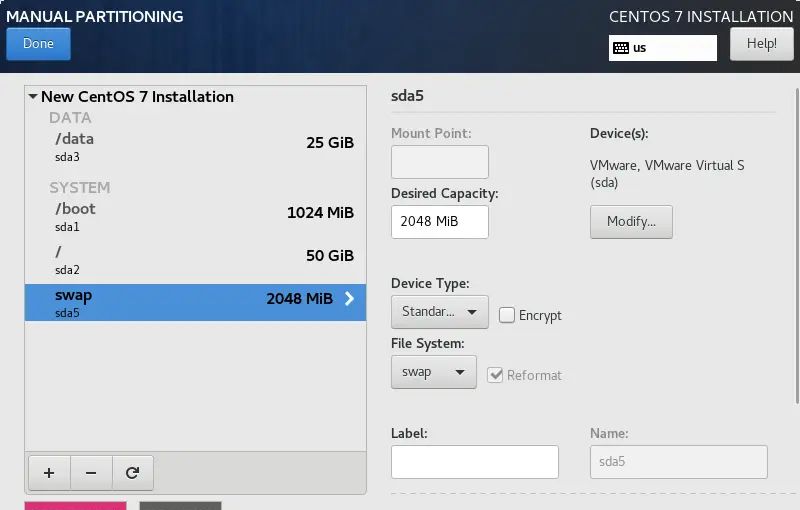Open the File System swap dropdown
Image resolution: width=800 pixels, height=510 pixels.
pos(434,372)
